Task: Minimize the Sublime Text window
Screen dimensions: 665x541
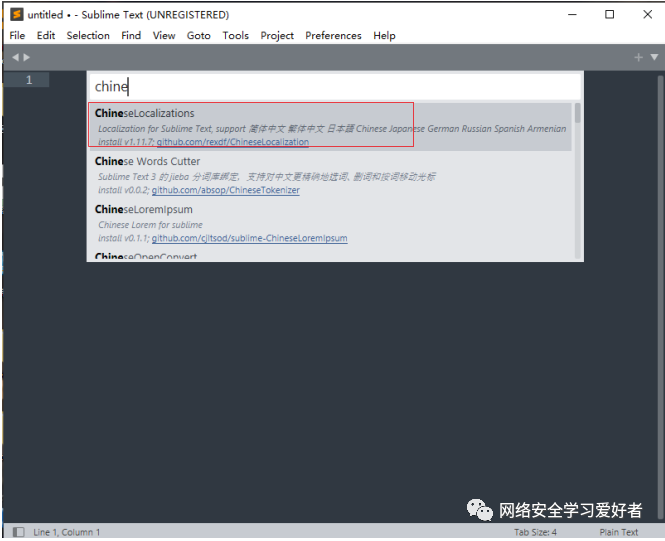Action: click(572, 14)
